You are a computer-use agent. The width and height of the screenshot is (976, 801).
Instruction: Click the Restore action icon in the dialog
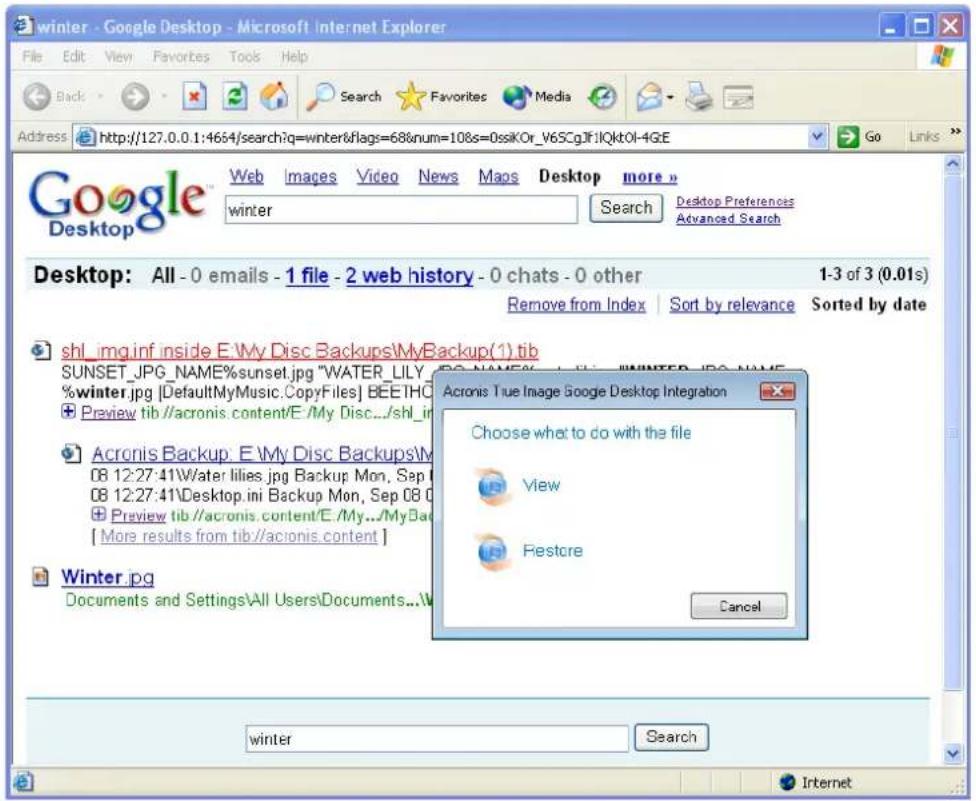click(492, 551)
